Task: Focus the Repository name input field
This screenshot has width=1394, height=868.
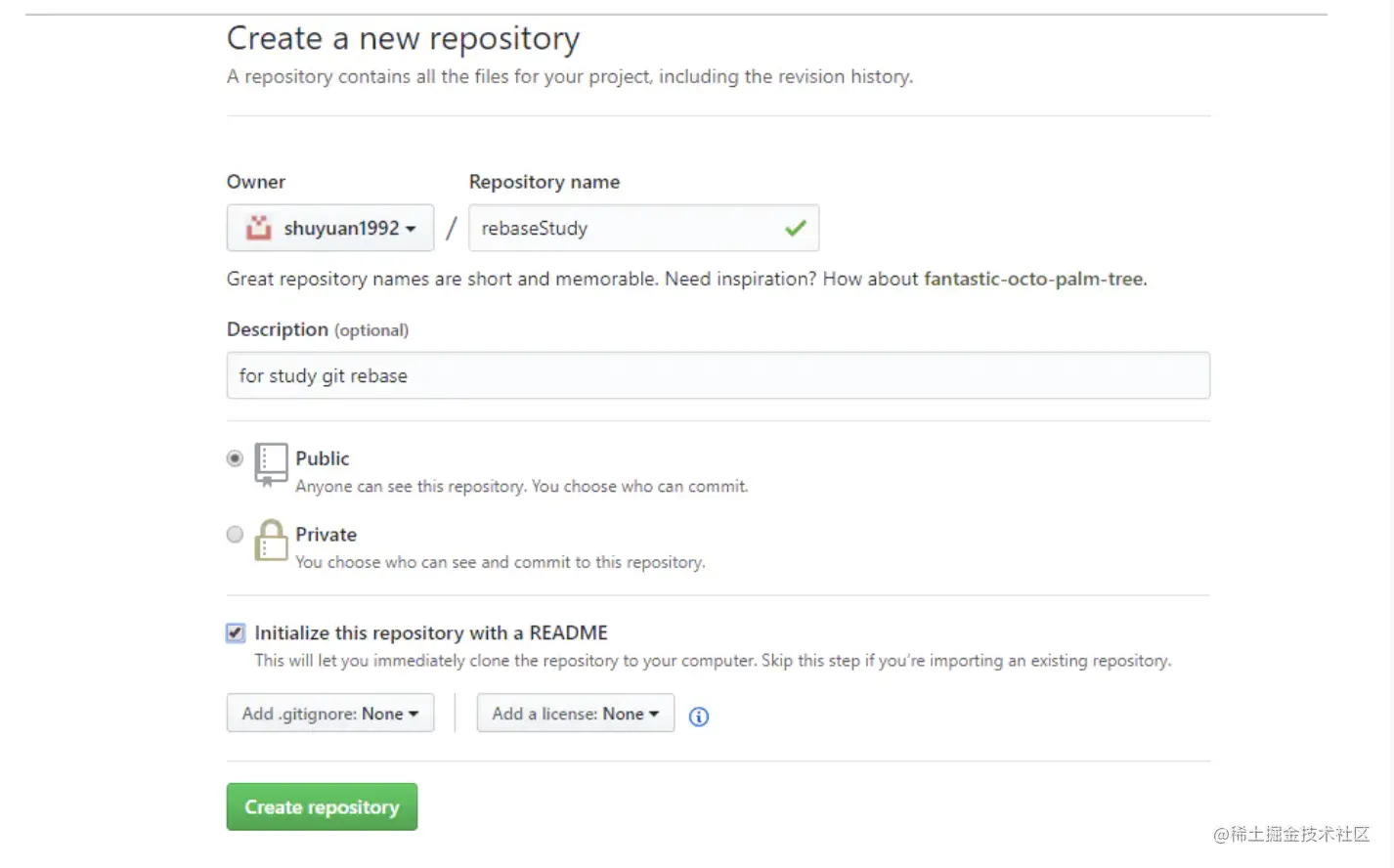Action: pos(626,228)
